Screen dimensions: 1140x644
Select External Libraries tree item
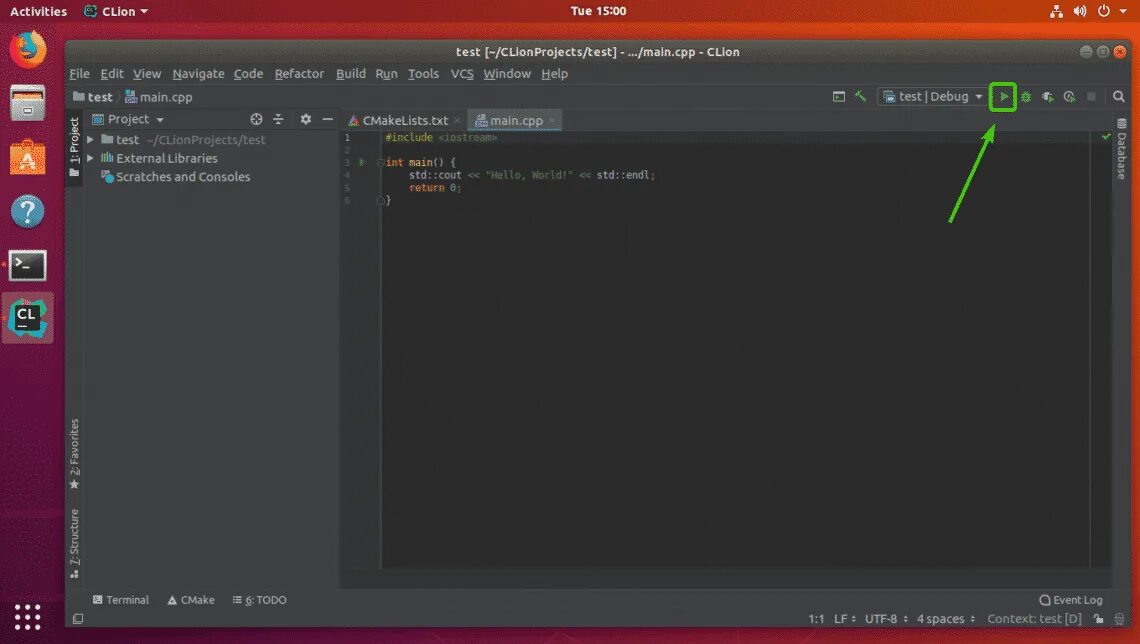tap(159, 158)
